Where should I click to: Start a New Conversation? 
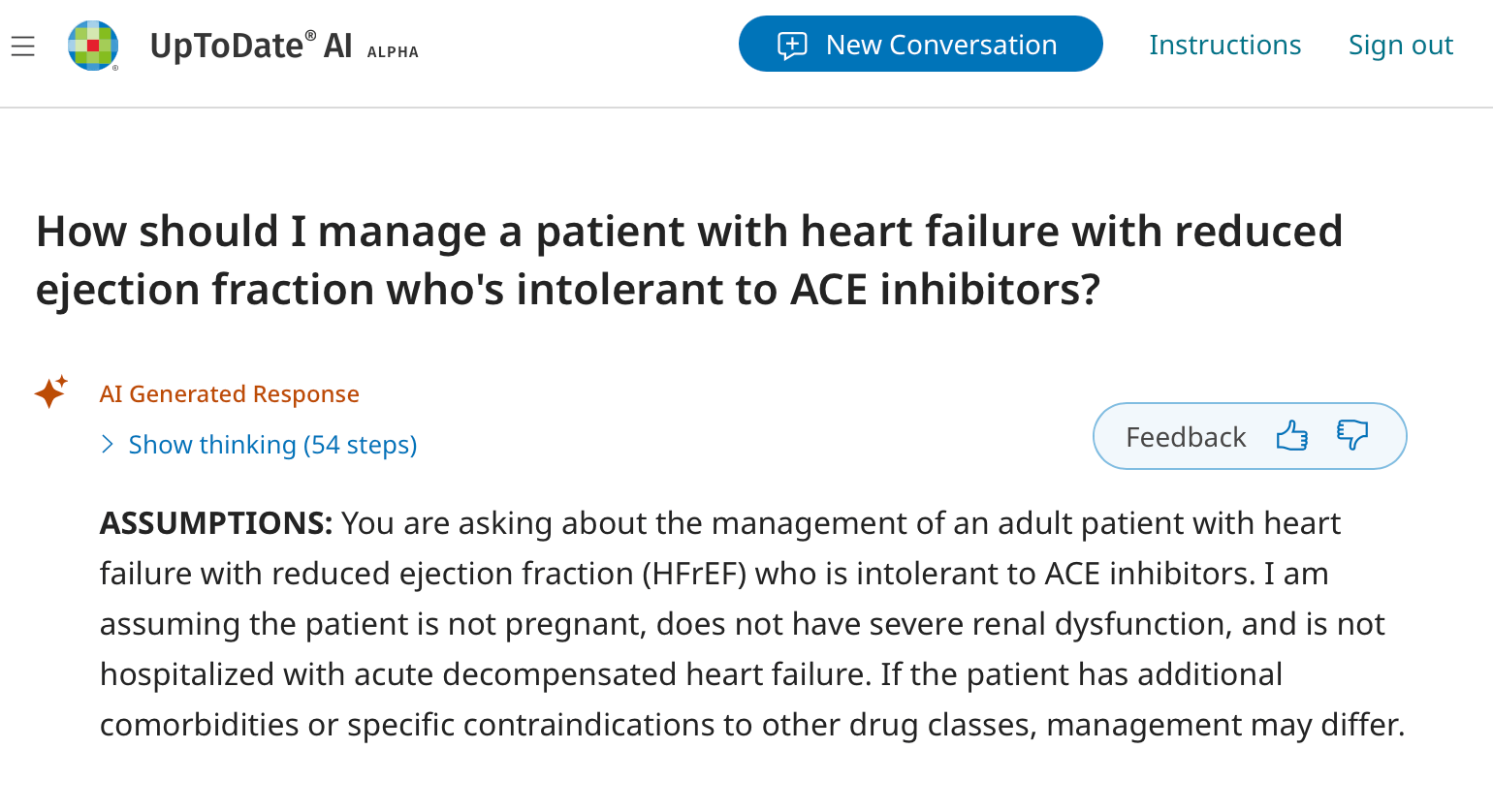click(x=939, y=45)
